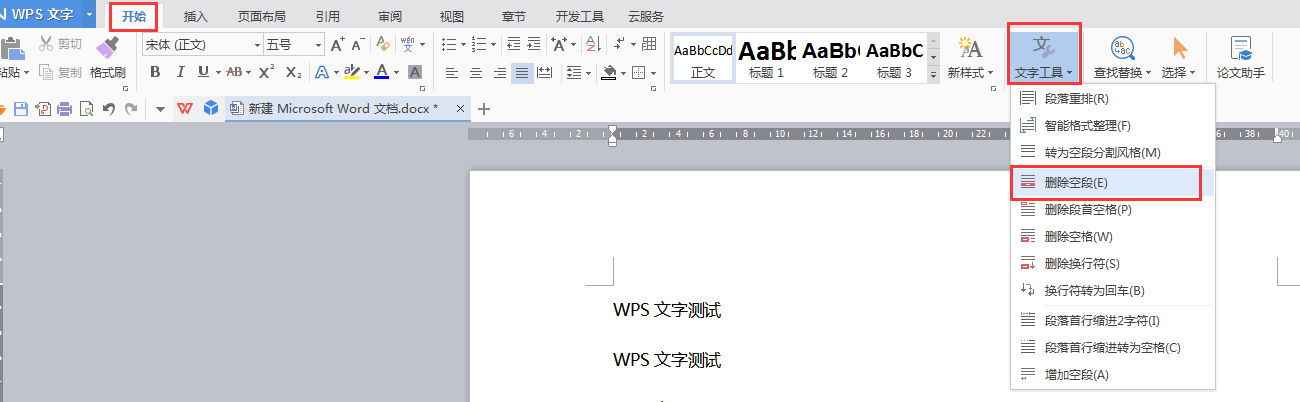
Task: Undo the last action
Action: pos(109,108)
